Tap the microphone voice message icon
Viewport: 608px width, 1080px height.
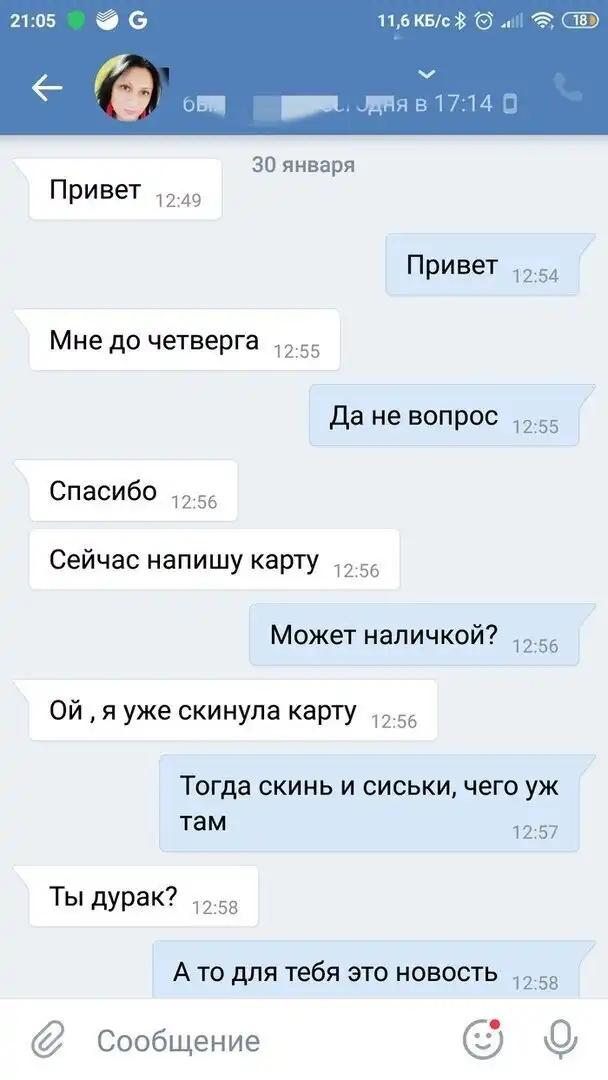[560, 1039]
